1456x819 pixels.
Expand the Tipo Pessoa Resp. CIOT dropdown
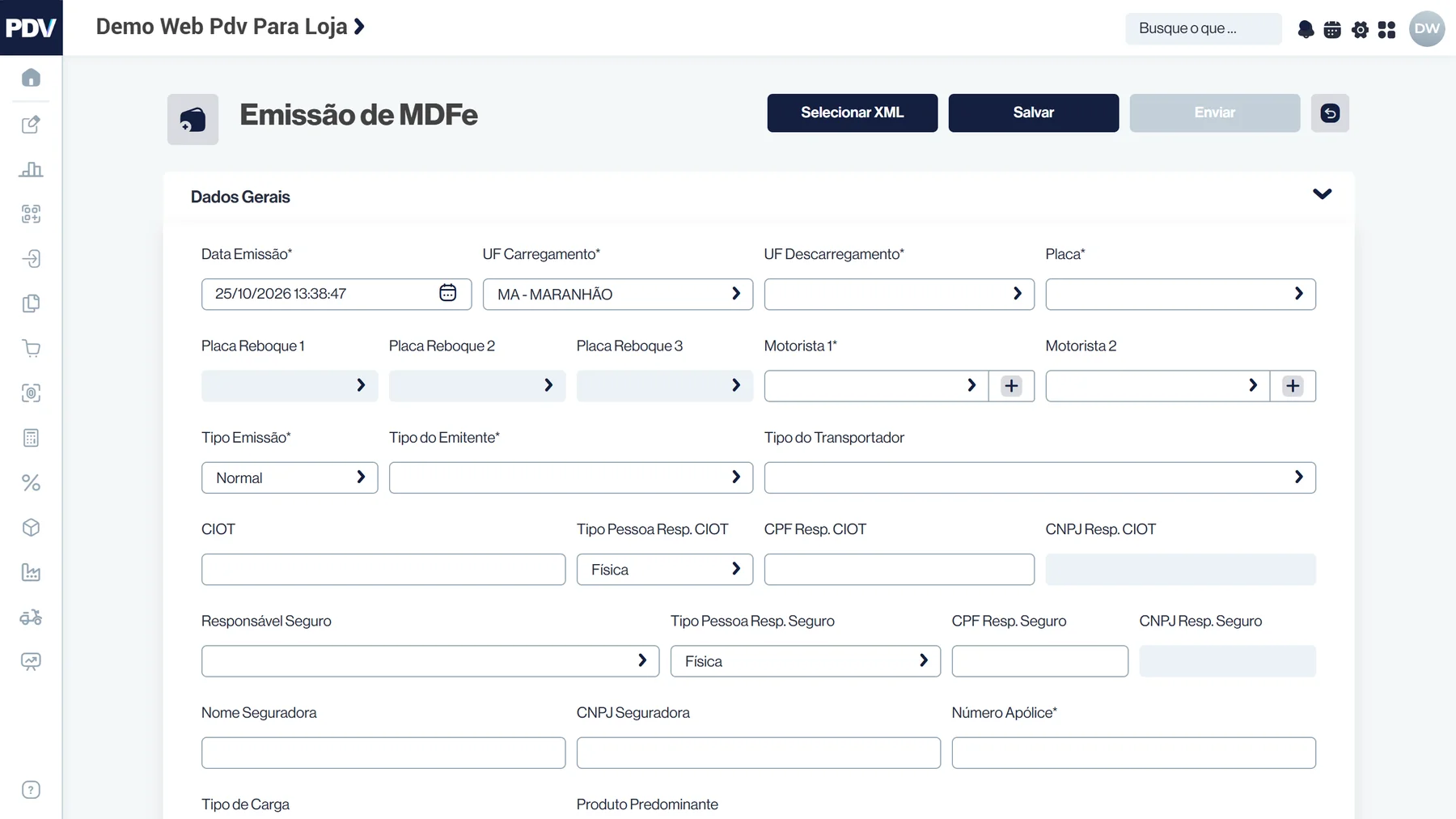[x=665, y=569]
